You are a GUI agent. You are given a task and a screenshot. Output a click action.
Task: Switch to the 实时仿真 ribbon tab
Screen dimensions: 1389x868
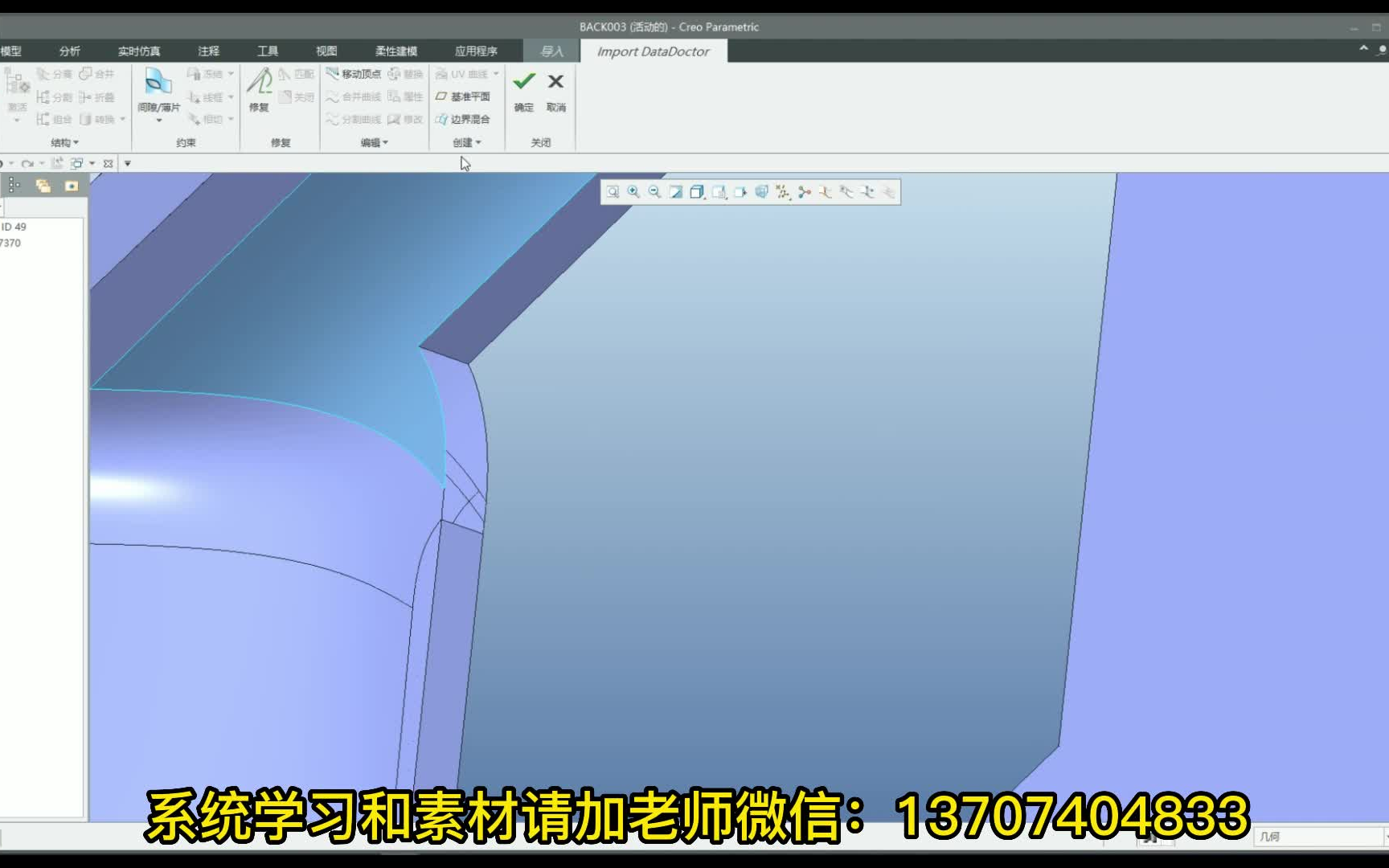pyautogui.click(x=139, y=51)
